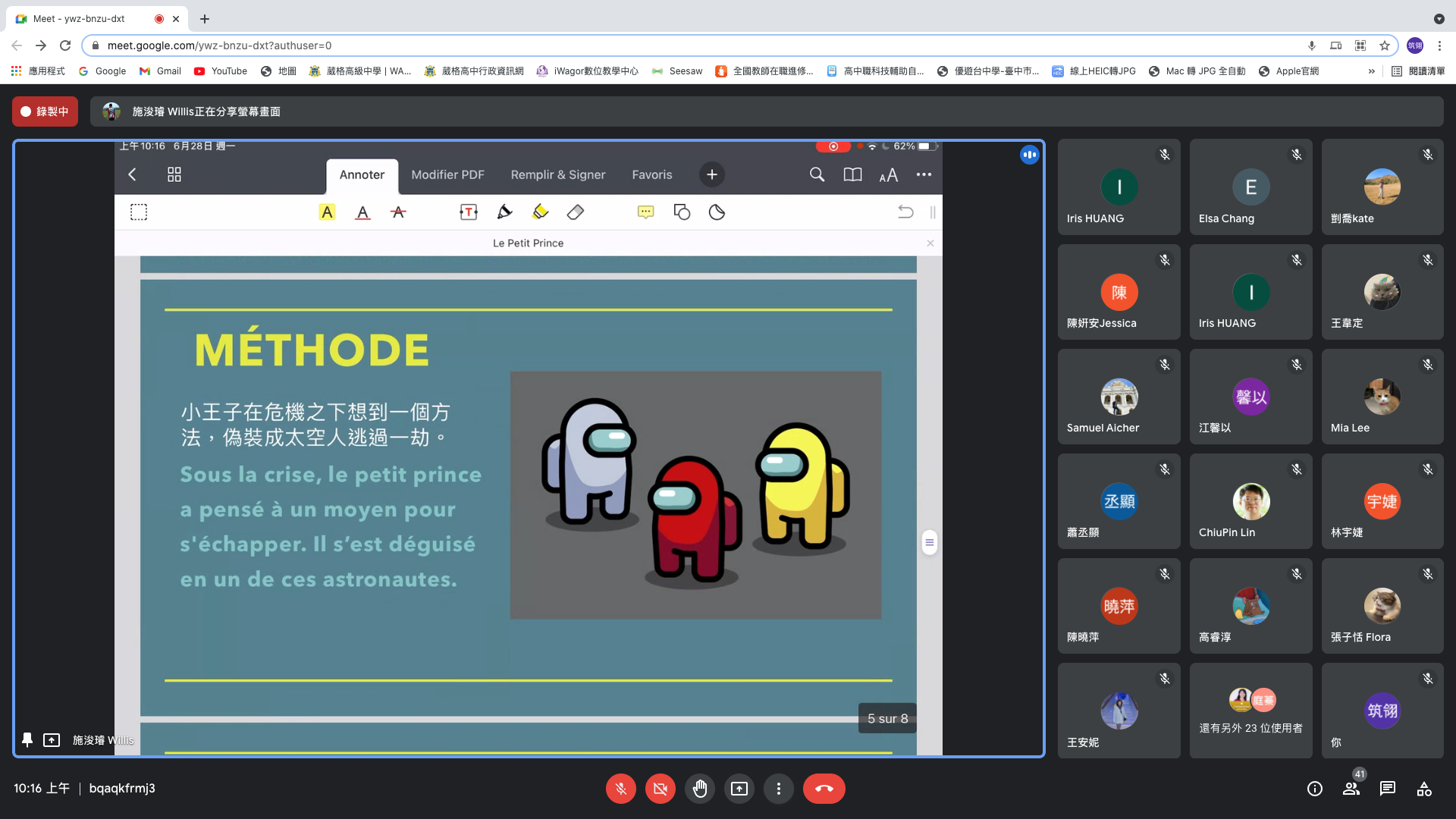1456x819 pixels.
Task: Click the address bar URL
Action: [219, 45]
